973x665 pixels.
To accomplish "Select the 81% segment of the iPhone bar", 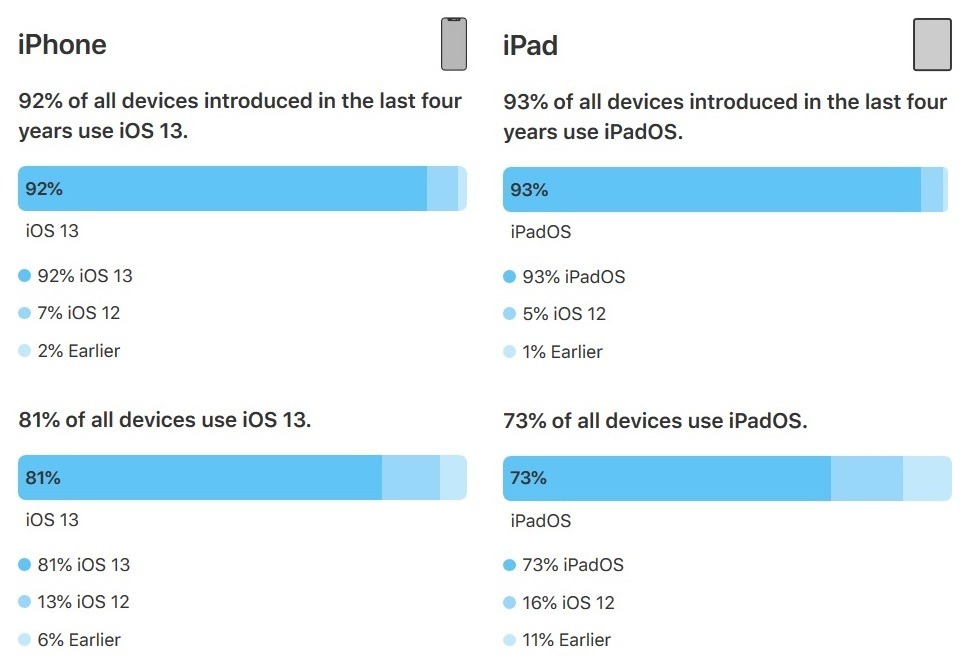I will click(200, 478).
